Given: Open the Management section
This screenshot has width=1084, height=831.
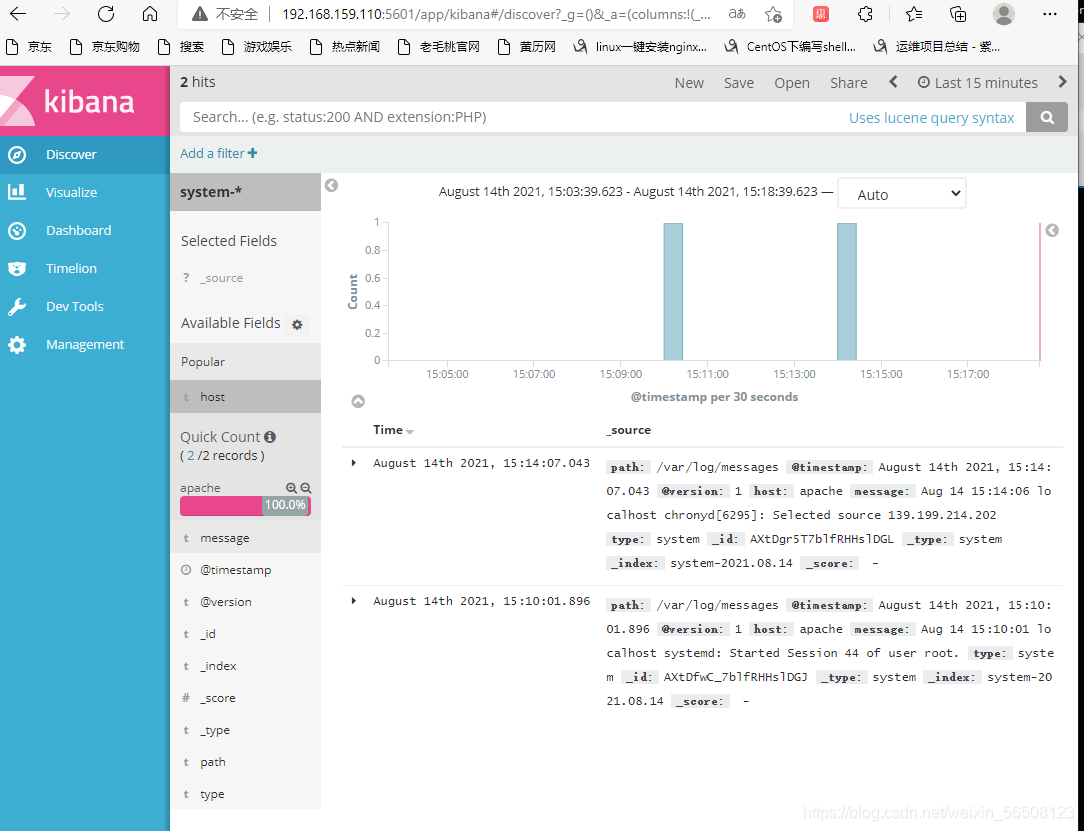Looking at the screenshot, I should (x=84, y=344).
